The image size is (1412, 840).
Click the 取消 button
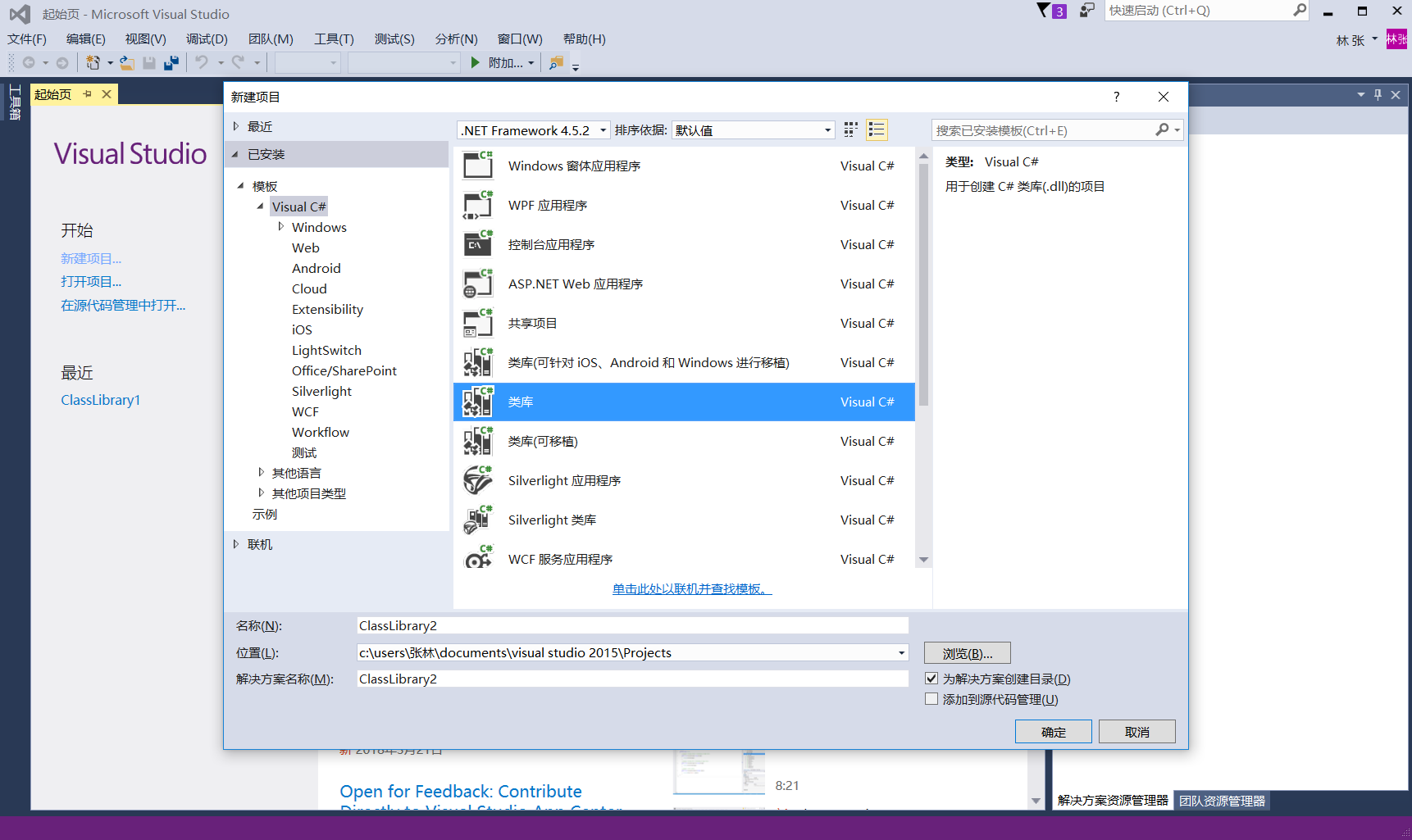(1137, 732)
